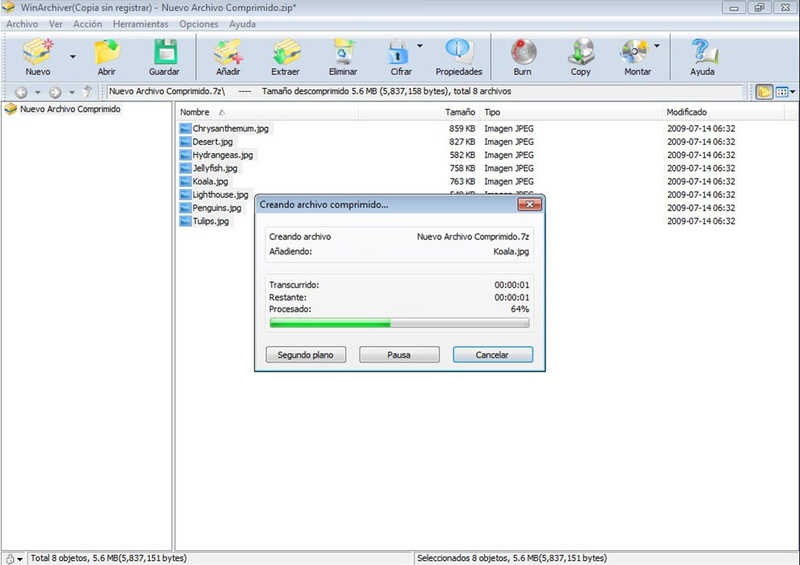The image size is (800, 565).
Task: Sort by the Tamaño column header
Action: pyautogui.click(x=418, y=112)
